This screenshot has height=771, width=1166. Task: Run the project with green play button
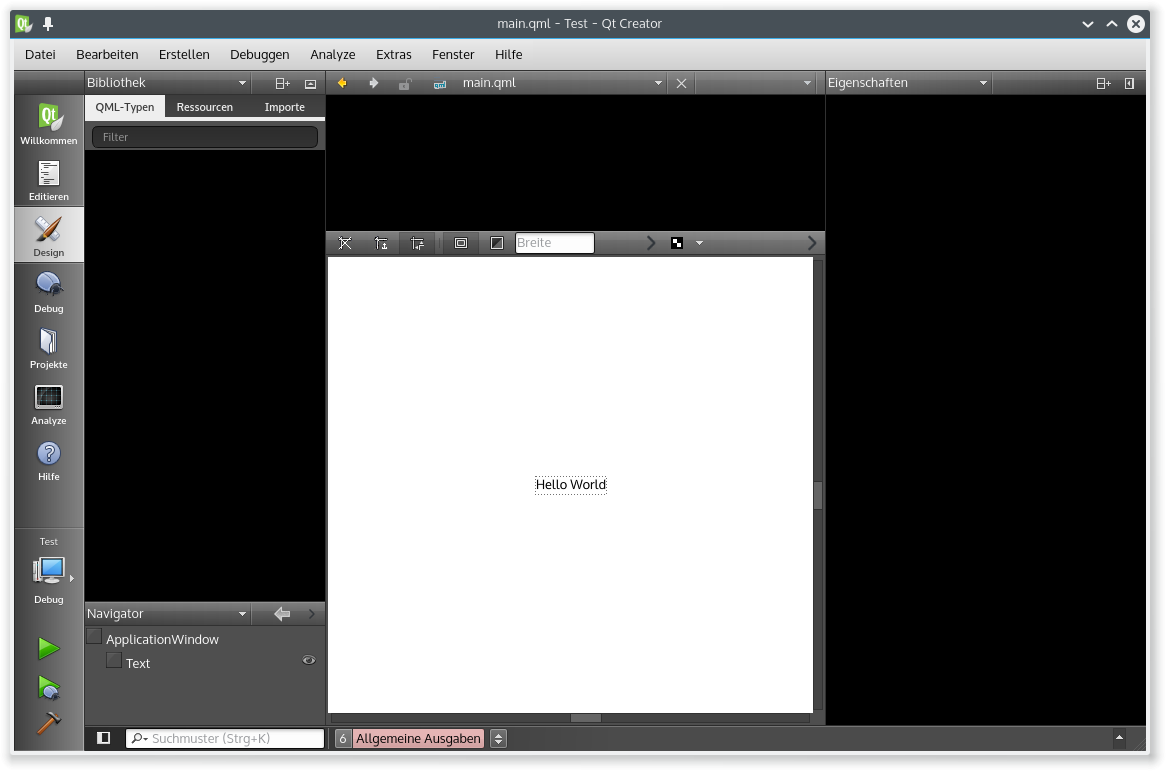click(x=48, y=649)
